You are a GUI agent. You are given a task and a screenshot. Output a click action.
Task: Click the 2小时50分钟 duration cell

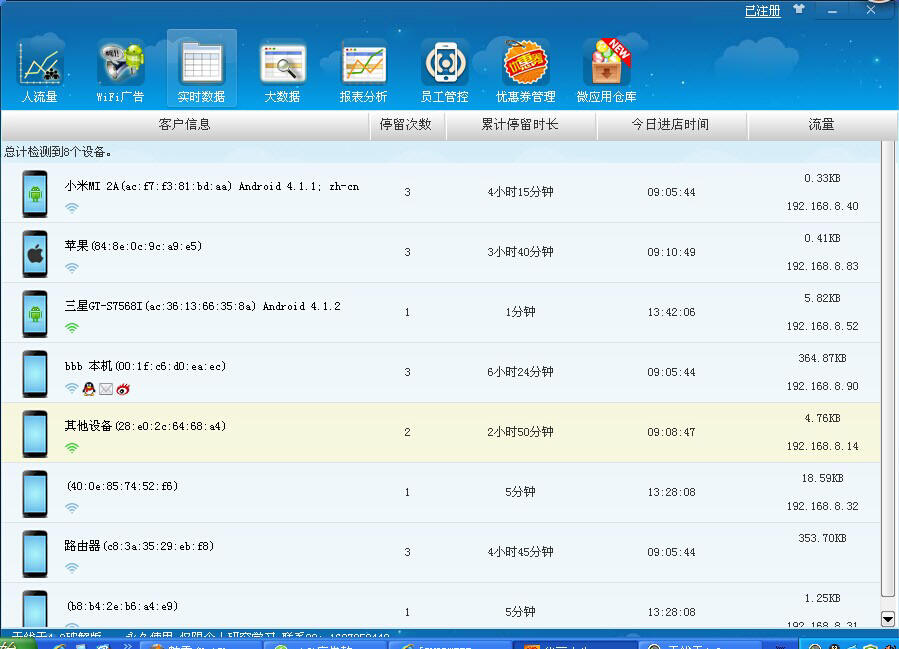521,432
